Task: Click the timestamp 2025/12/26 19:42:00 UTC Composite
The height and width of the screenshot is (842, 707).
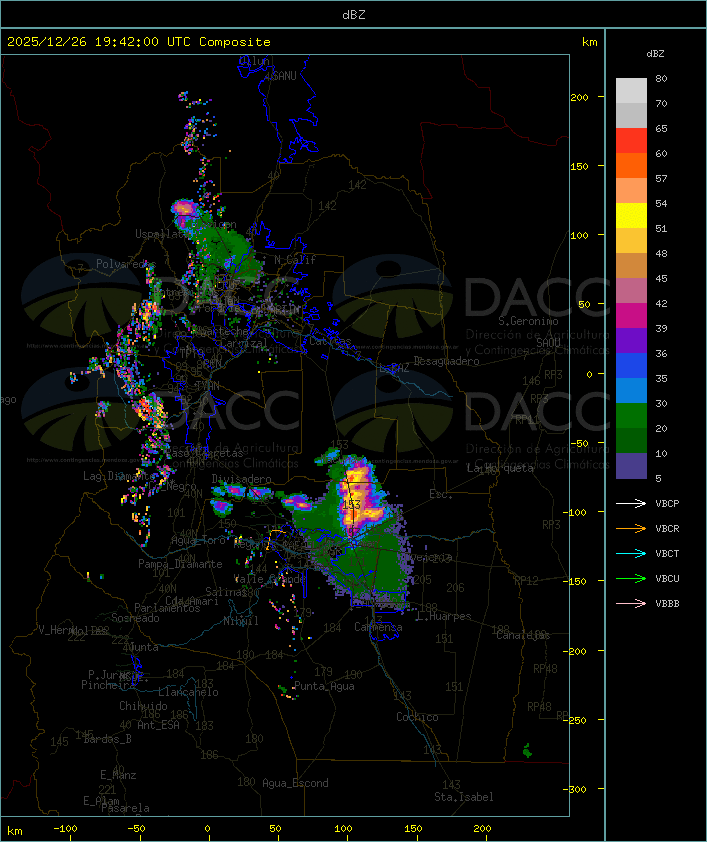Action: [139, 42]
